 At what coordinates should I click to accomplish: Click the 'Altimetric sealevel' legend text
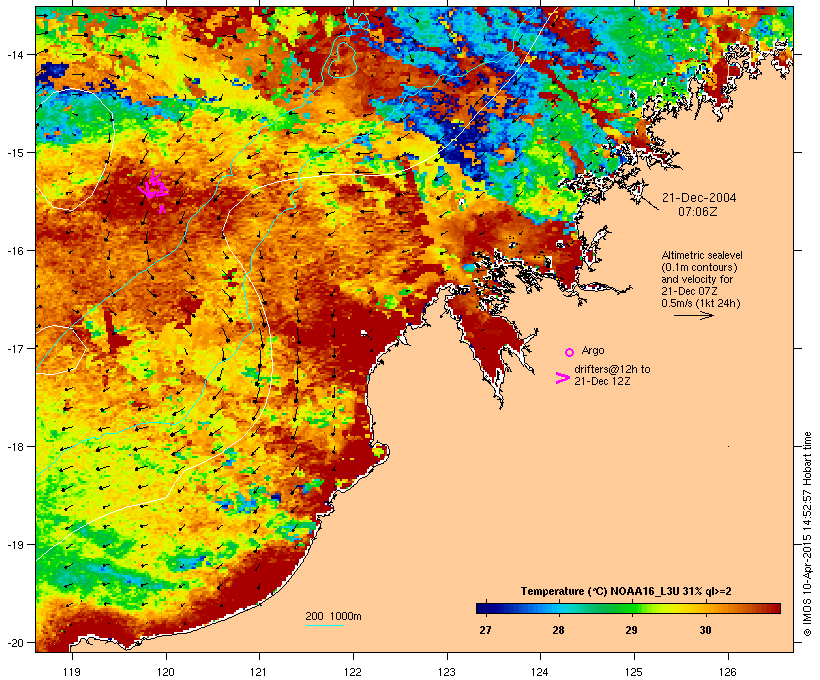[702, 255]
